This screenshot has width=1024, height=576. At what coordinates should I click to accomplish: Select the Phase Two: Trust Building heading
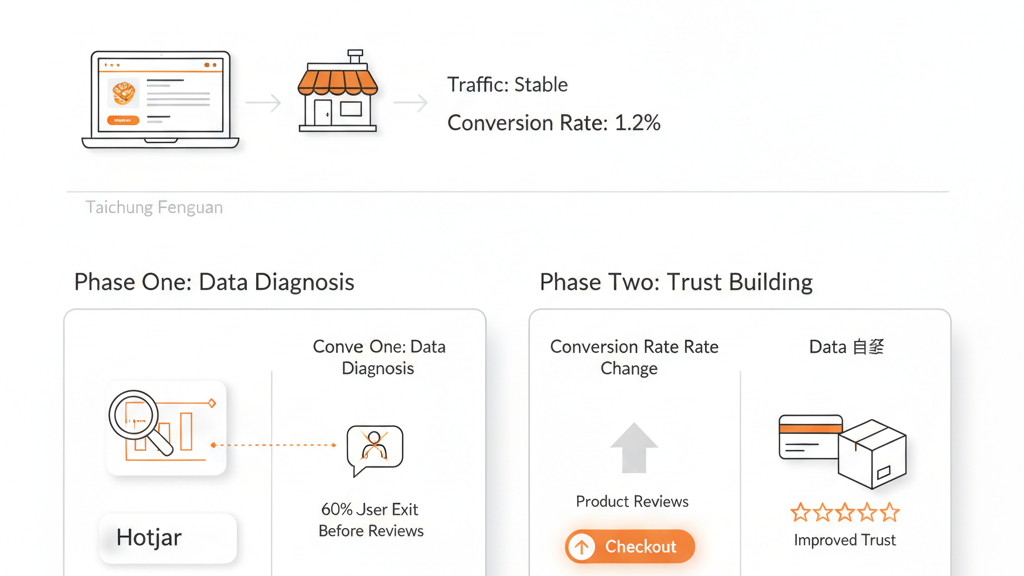pyautogui.click(x=676, y=282)
